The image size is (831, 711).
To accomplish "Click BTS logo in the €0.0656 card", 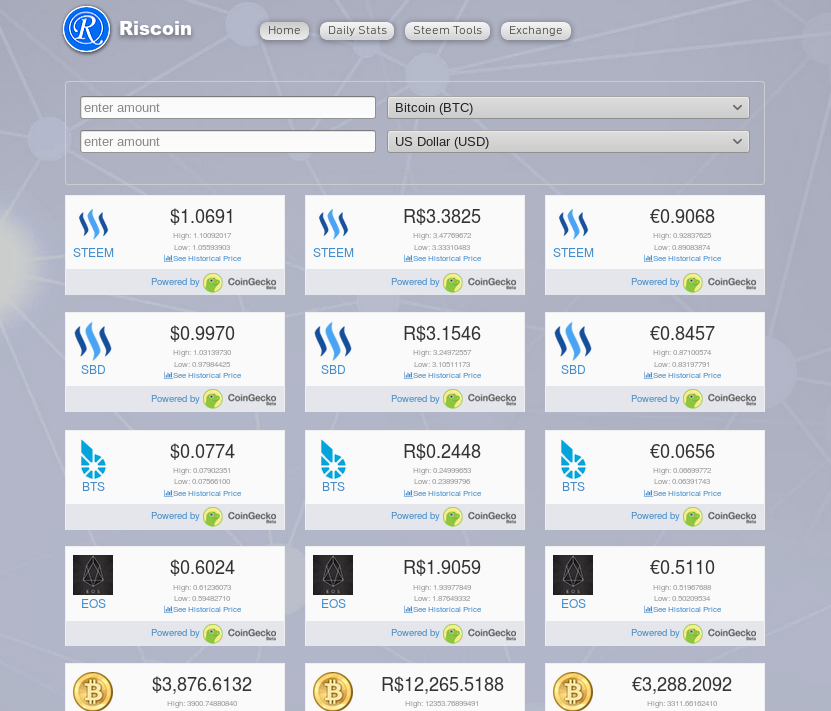I will pos(573,459).
